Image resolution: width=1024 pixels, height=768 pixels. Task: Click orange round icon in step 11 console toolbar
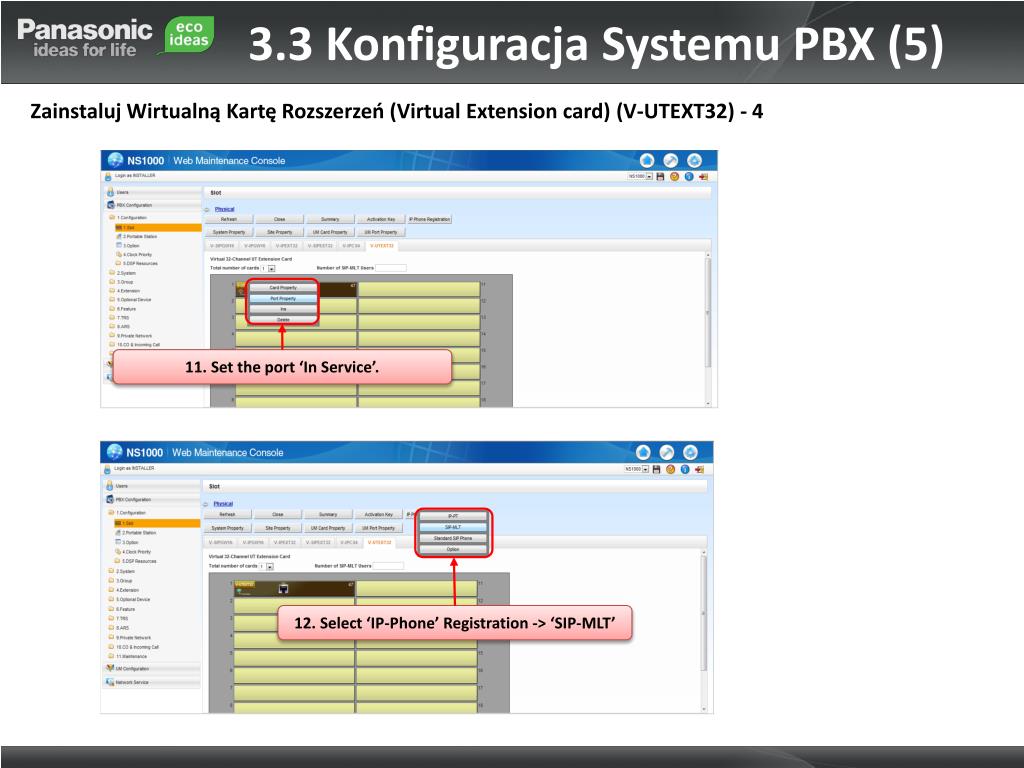click(x=675, y=177)
